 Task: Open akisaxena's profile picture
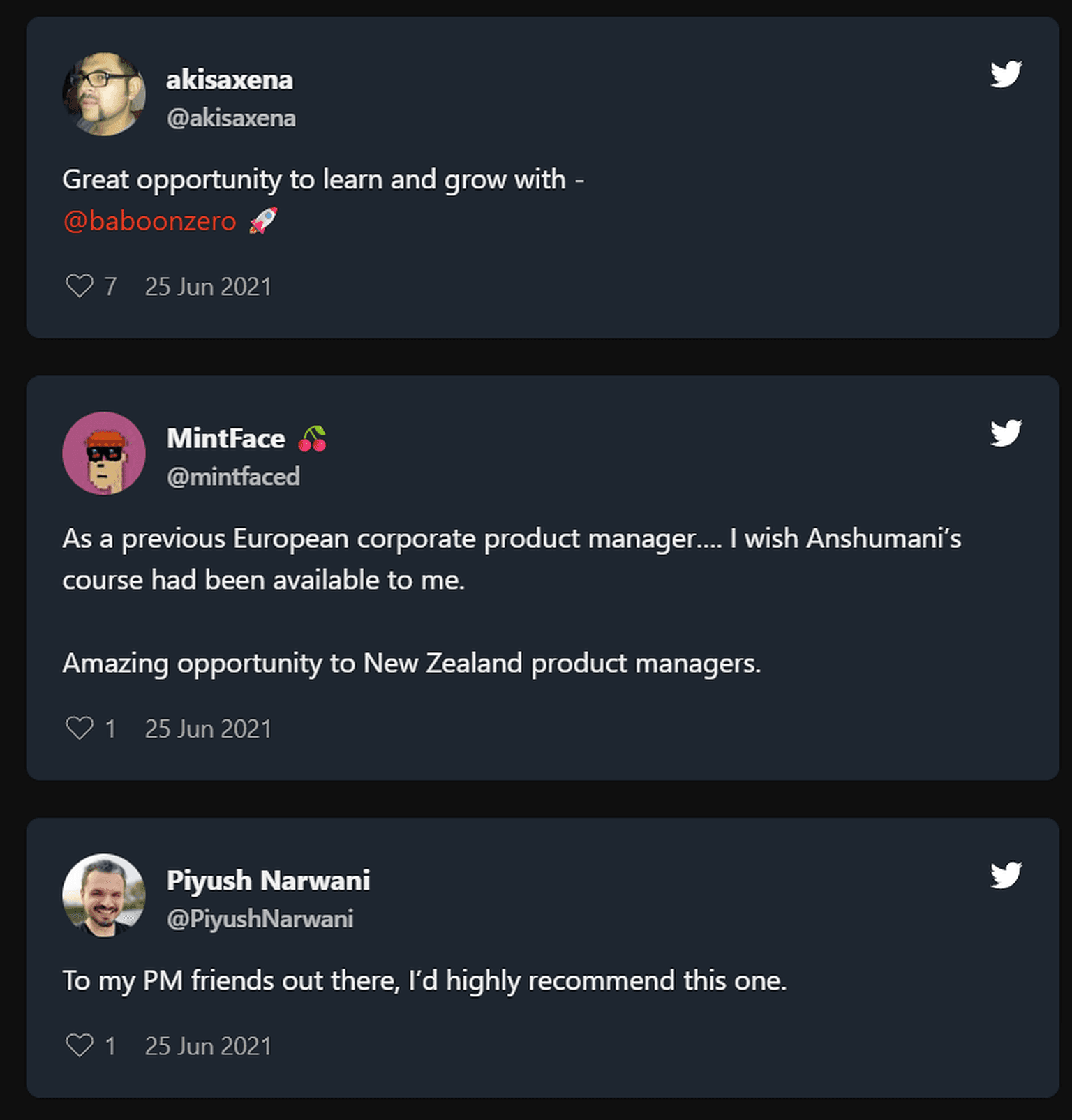[x=104, y=94]
